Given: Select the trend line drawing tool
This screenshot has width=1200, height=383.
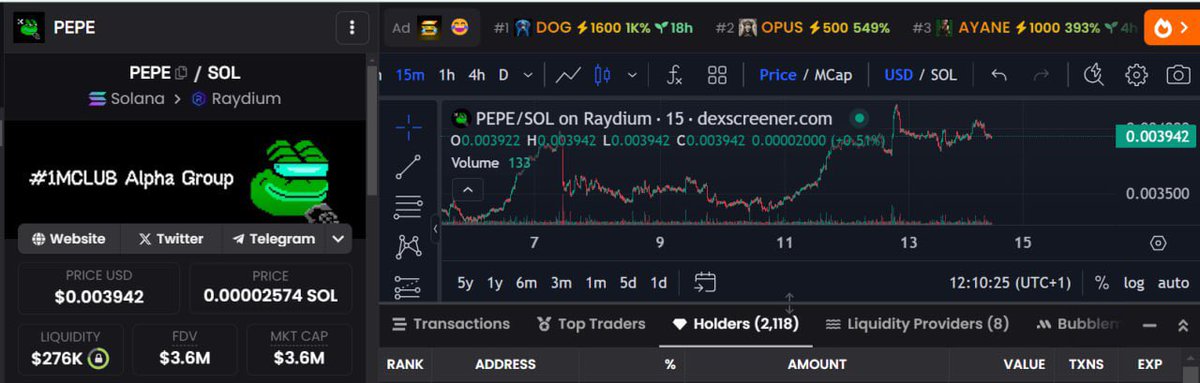Looking at the screenshot, I should click(x=408, y=167).
